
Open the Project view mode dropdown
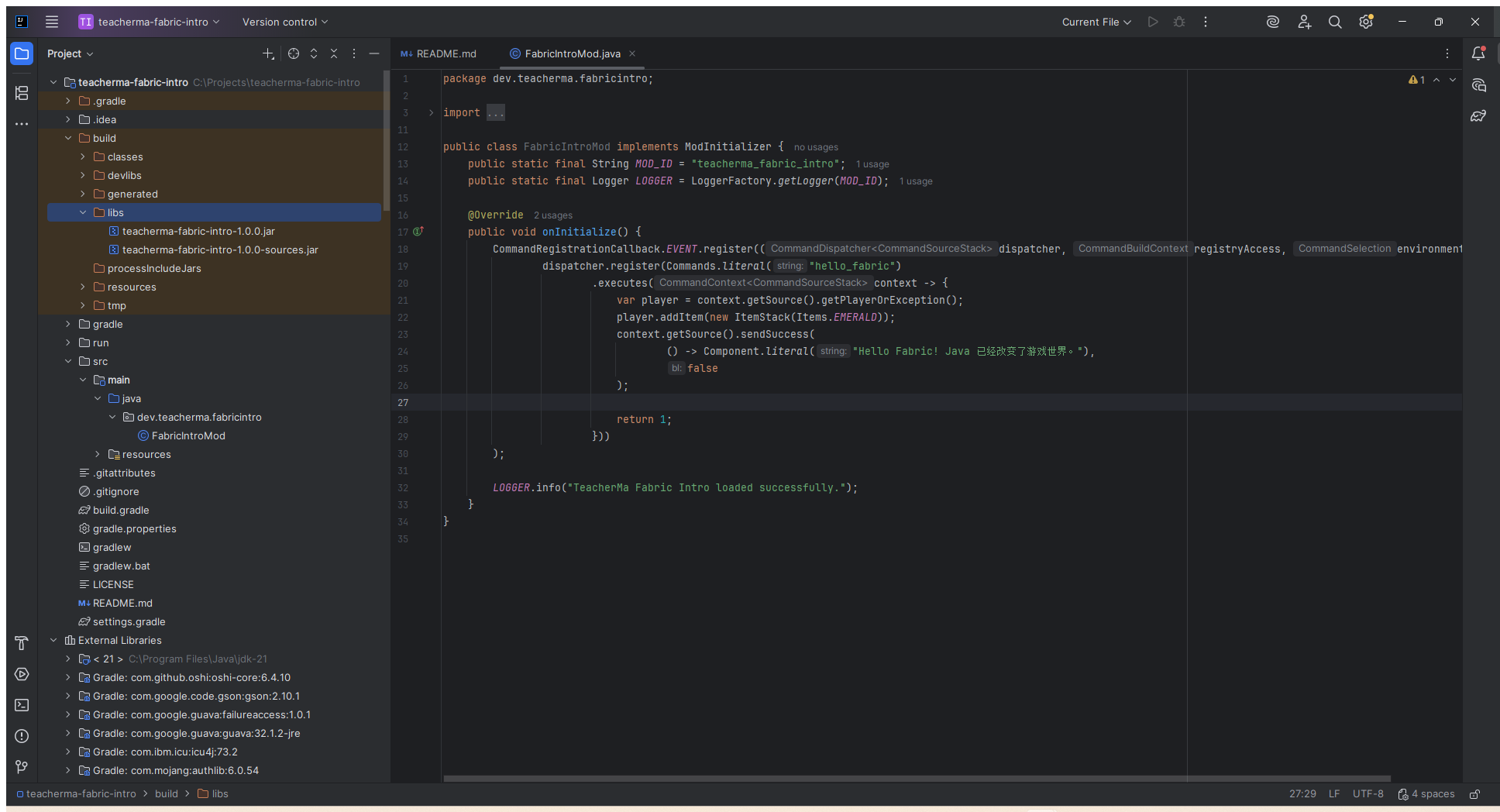coord(70,53)
